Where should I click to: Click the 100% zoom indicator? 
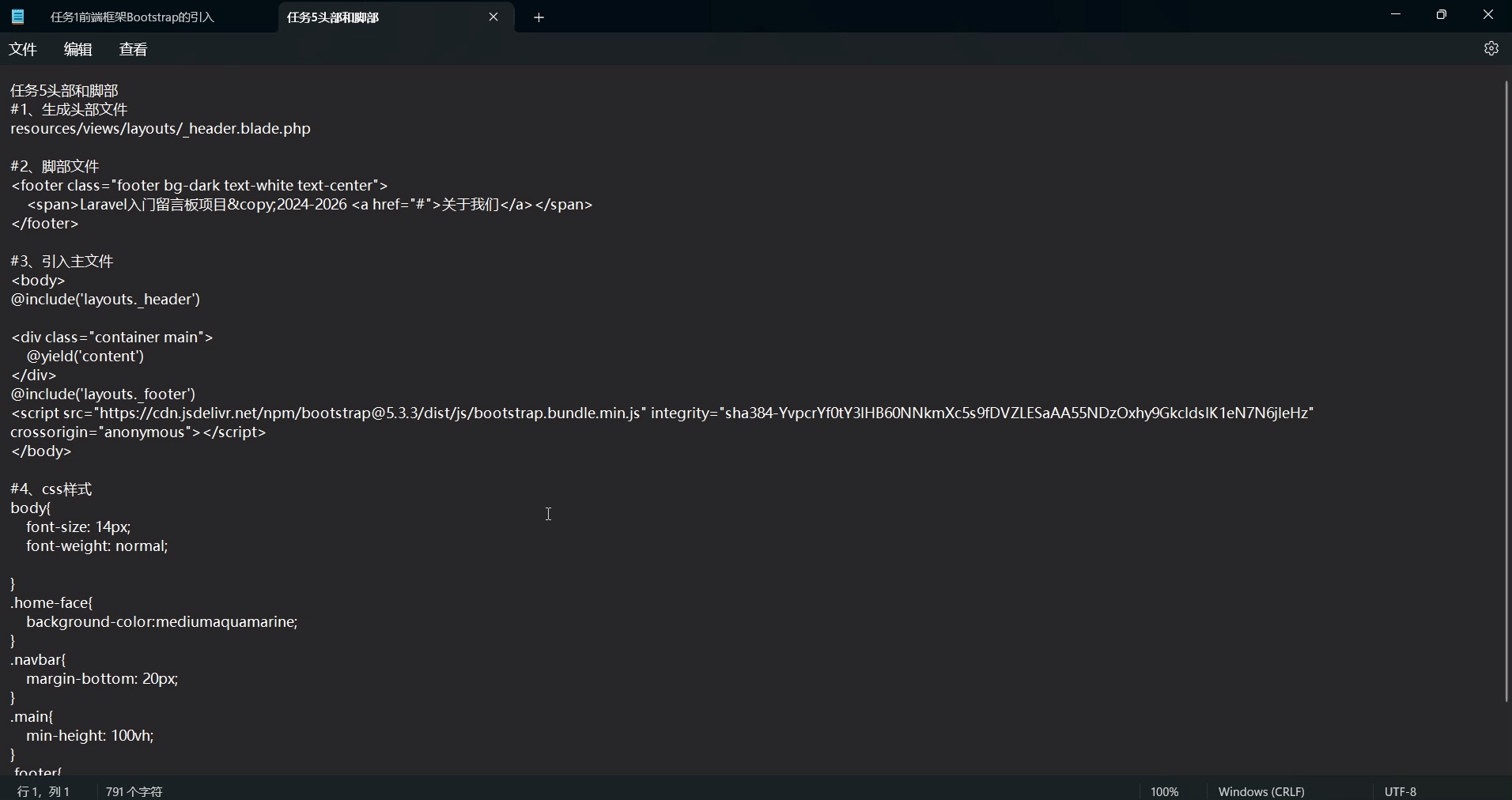pyautogui.click(x=1164, y=791)
